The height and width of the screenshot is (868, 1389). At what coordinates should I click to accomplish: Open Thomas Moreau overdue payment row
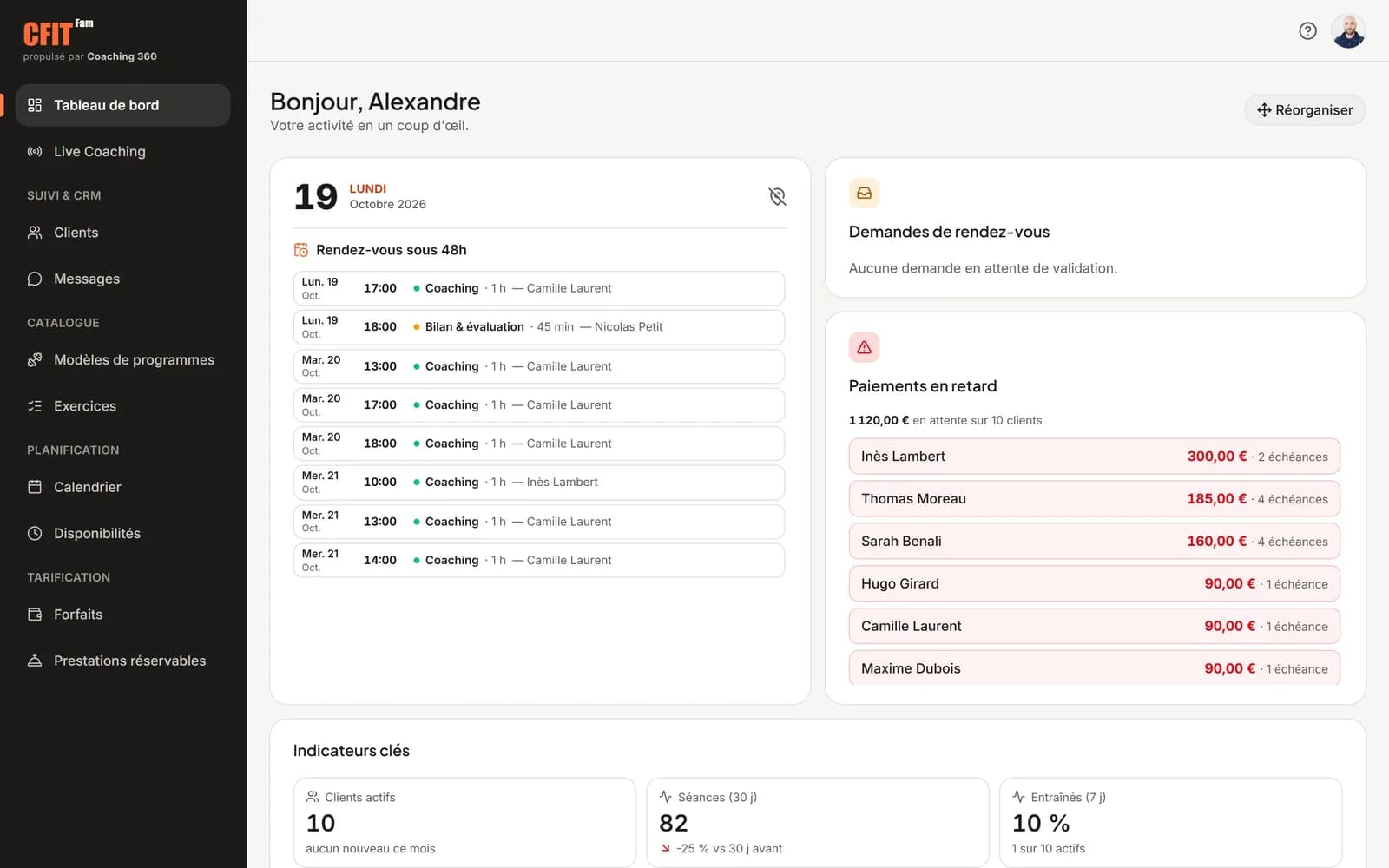coord(1095,499)
